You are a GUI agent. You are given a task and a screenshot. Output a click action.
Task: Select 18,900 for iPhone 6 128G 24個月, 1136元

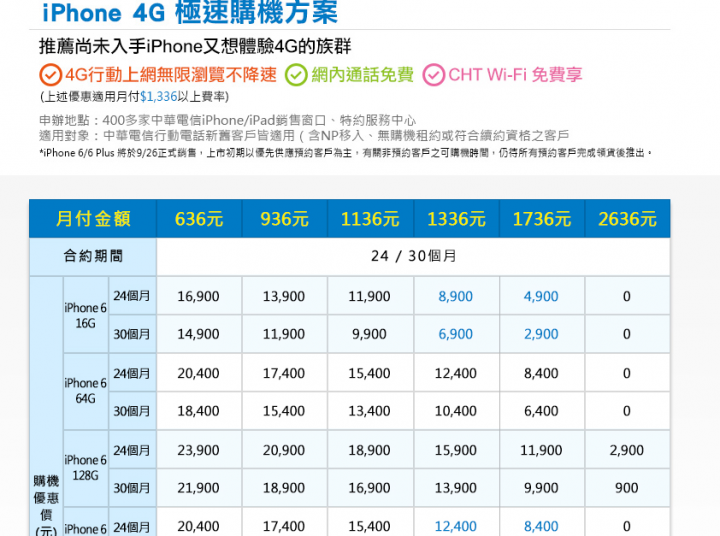369,451
